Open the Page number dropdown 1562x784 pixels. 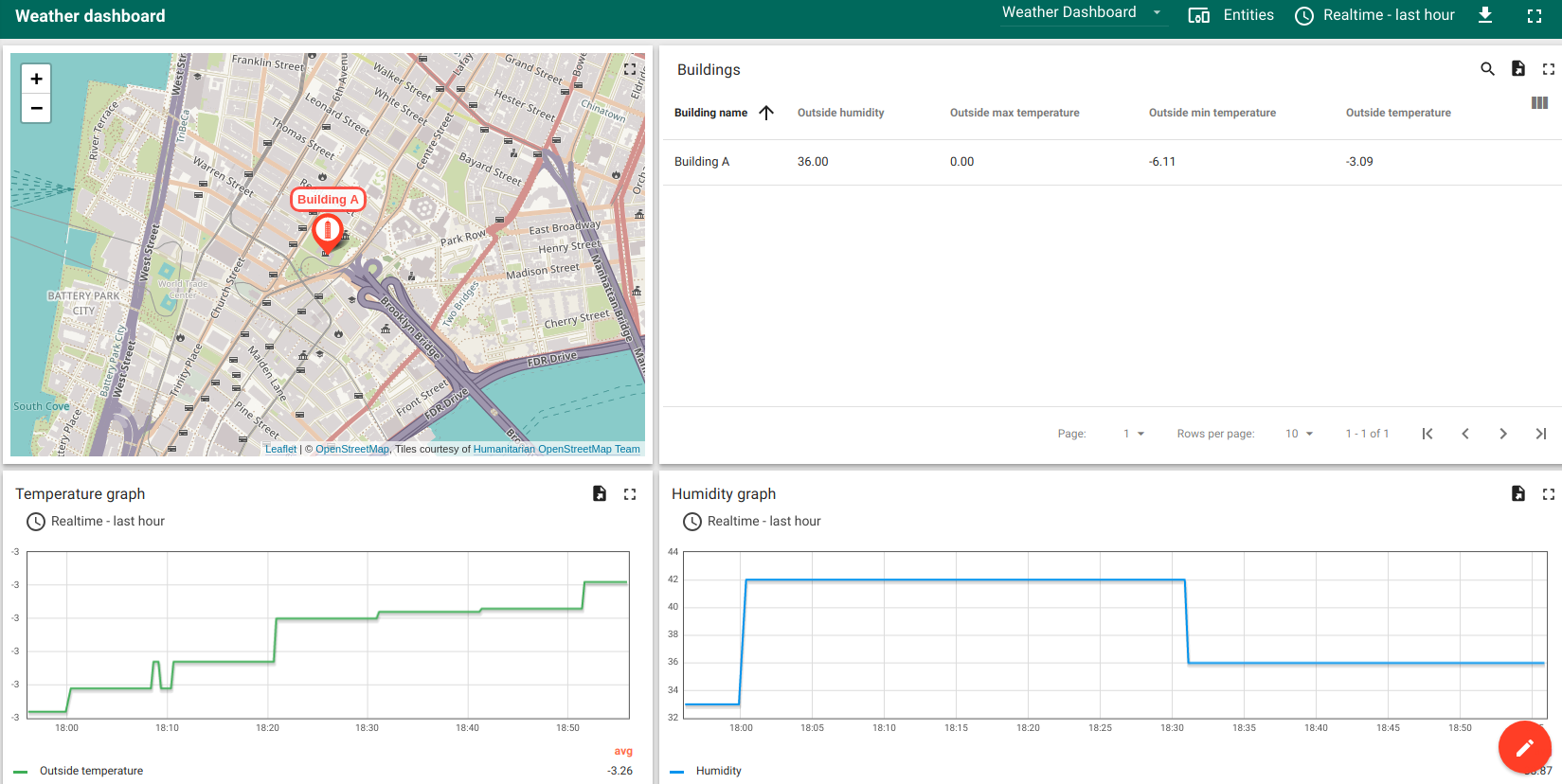1133,434
